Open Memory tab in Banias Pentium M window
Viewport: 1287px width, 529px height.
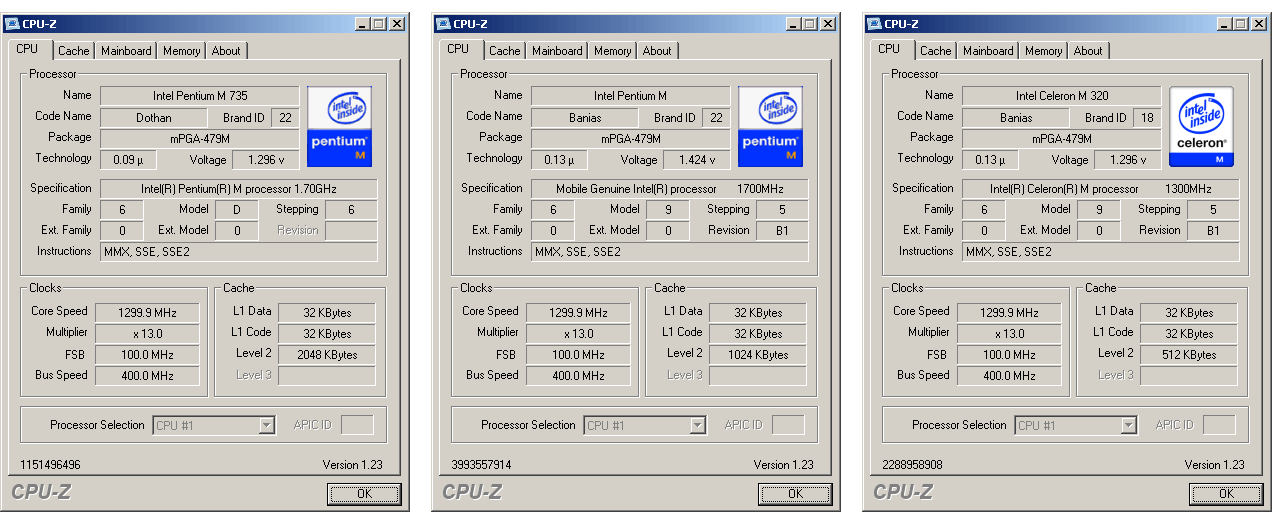pos(612,51)
